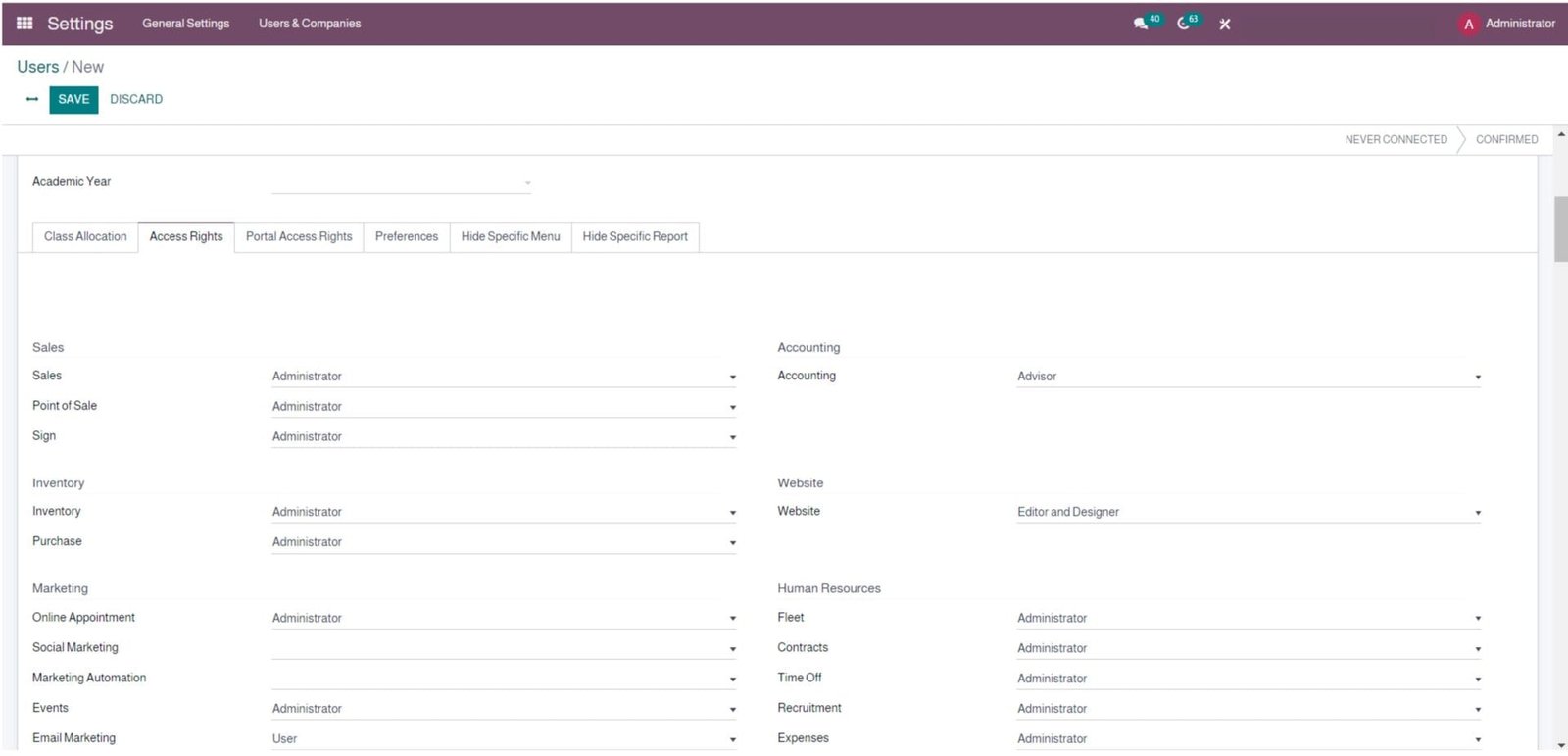The width and height of the screenshot is (1568, 756).
Task: Click the Administrator avatar icon
Action: [1468, 25]
